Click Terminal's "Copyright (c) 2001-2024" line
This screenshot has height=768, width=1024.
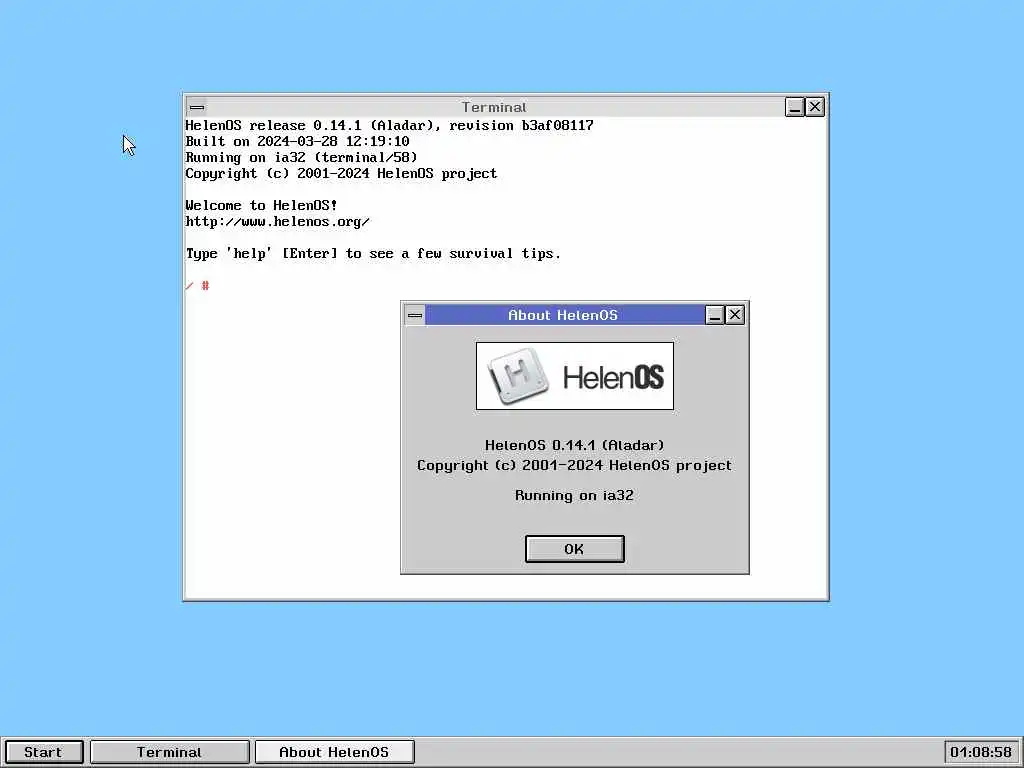click(341, 174)
